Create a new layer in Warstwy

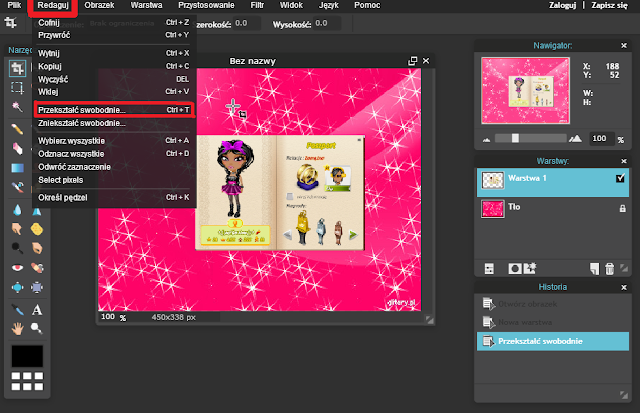coord(594,269)
